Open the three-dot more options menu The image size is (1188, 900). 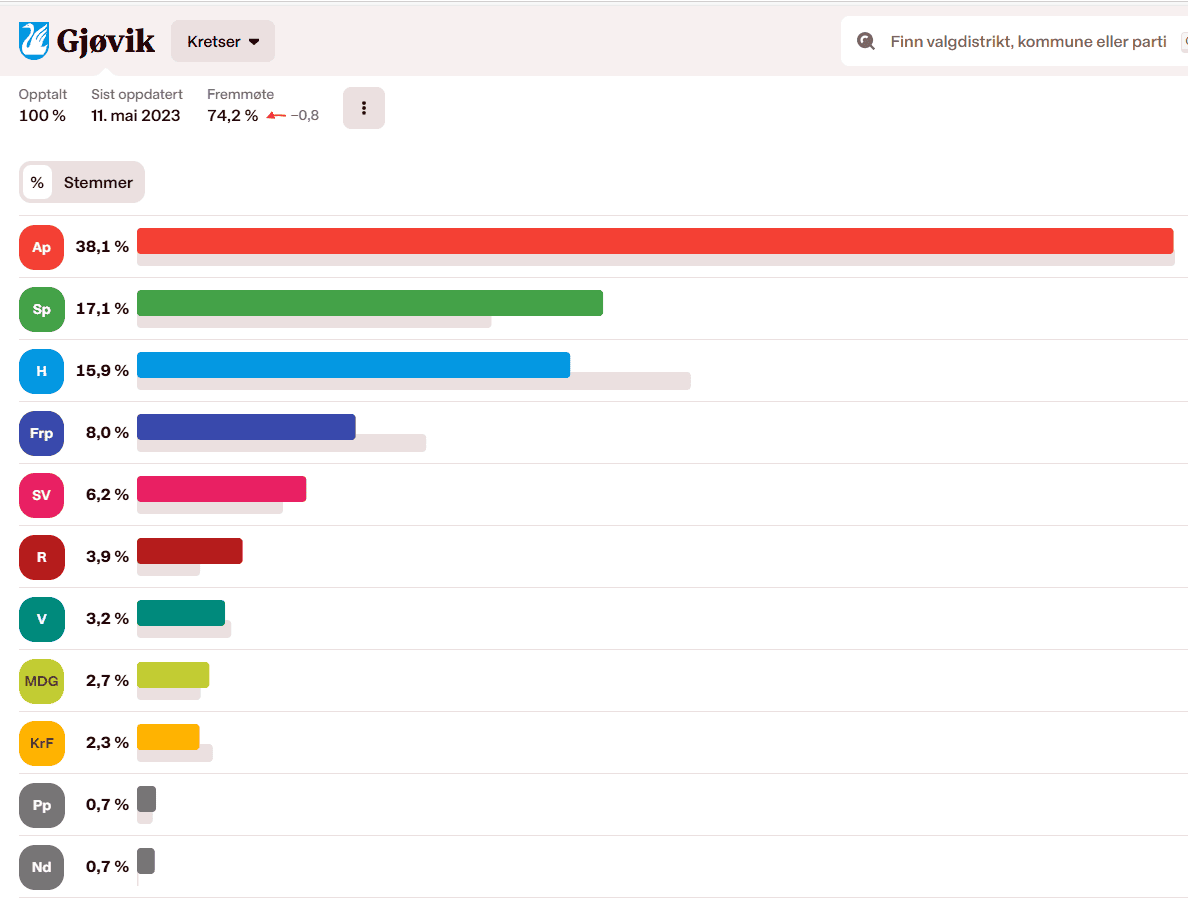[x=364, y=108]
